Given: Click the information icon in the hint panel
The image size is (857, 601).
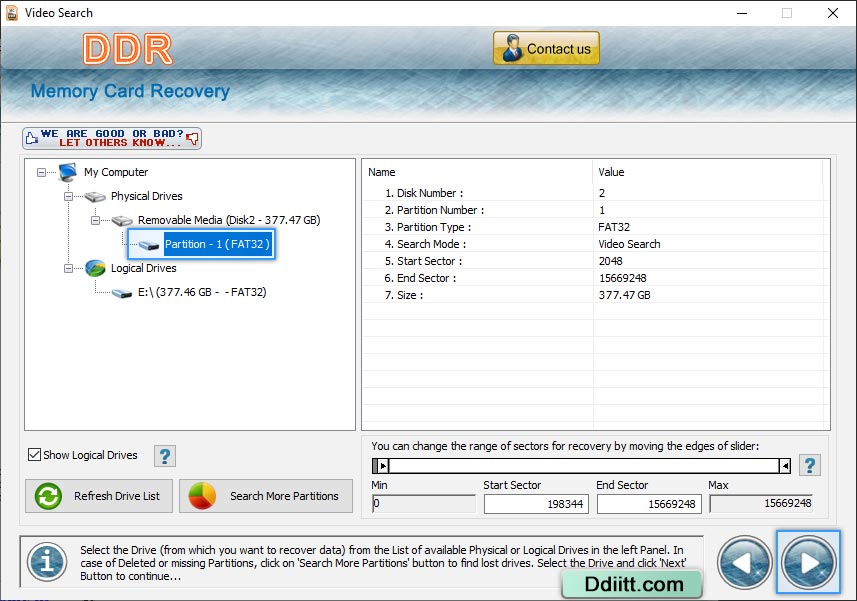Looking at the screenshot, I should click(x=47, y=562).
